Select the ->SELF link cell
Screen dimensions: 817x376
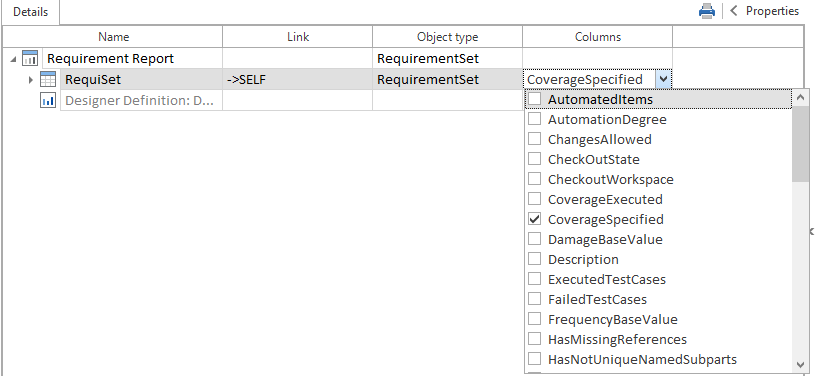click(x=298, y=80)
